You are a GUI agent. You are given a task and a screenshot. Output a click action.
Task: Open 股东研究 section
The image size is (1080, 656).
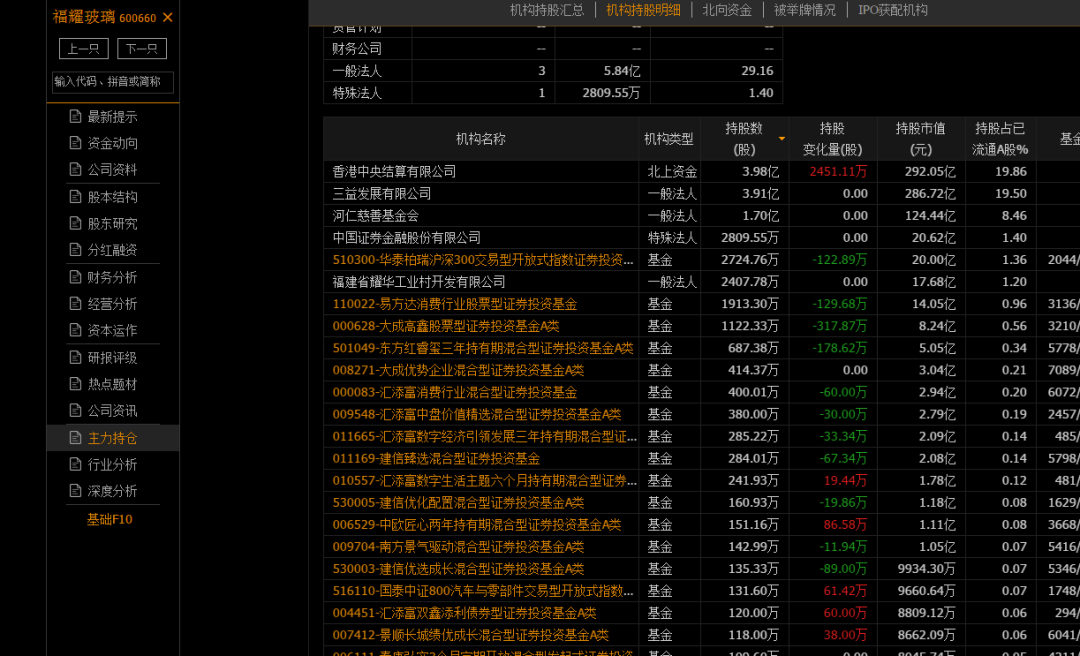tap(112, 223)
